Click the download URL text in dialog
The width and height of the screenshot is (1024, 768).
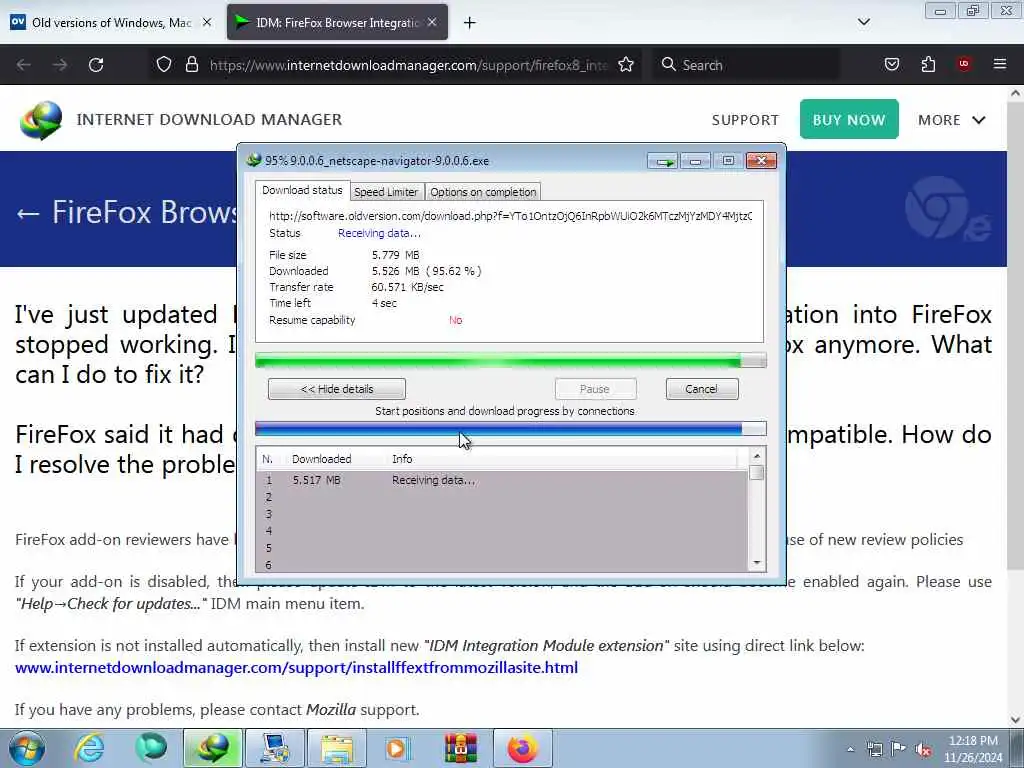pyautogui.click(x=511, y=216)
